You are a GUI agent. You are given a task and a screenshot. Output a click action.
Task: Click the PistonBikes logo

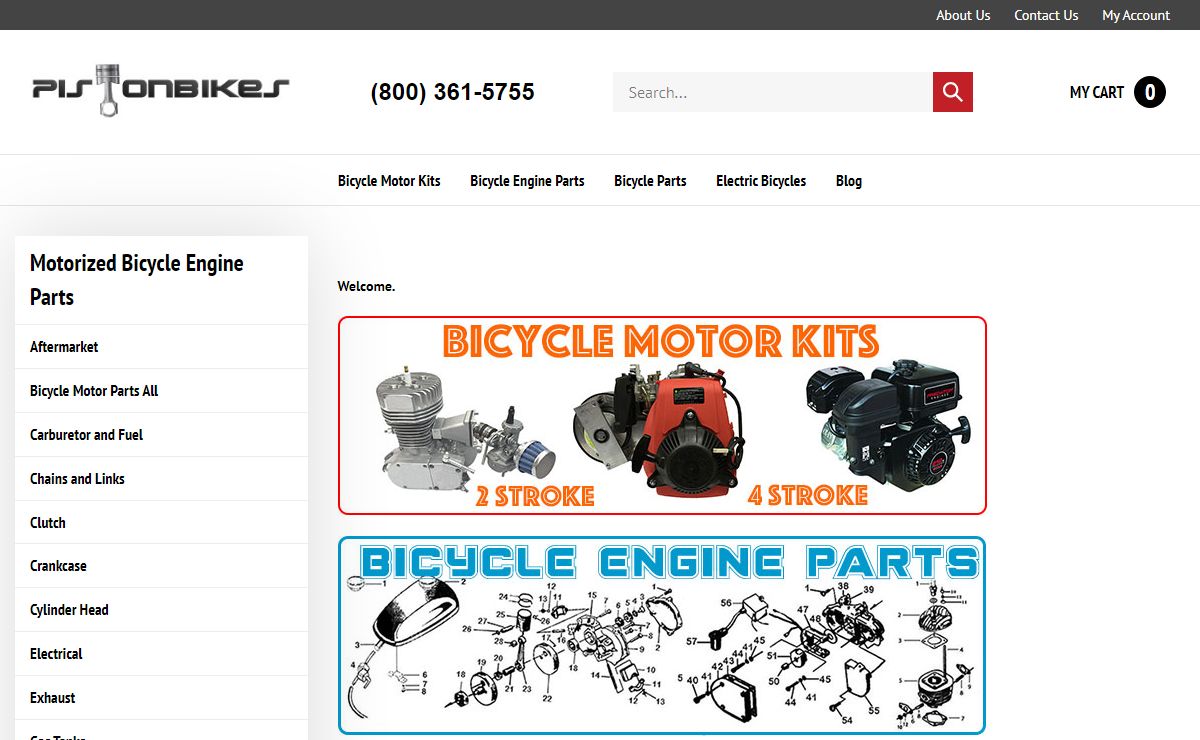[x=161, y=90]
